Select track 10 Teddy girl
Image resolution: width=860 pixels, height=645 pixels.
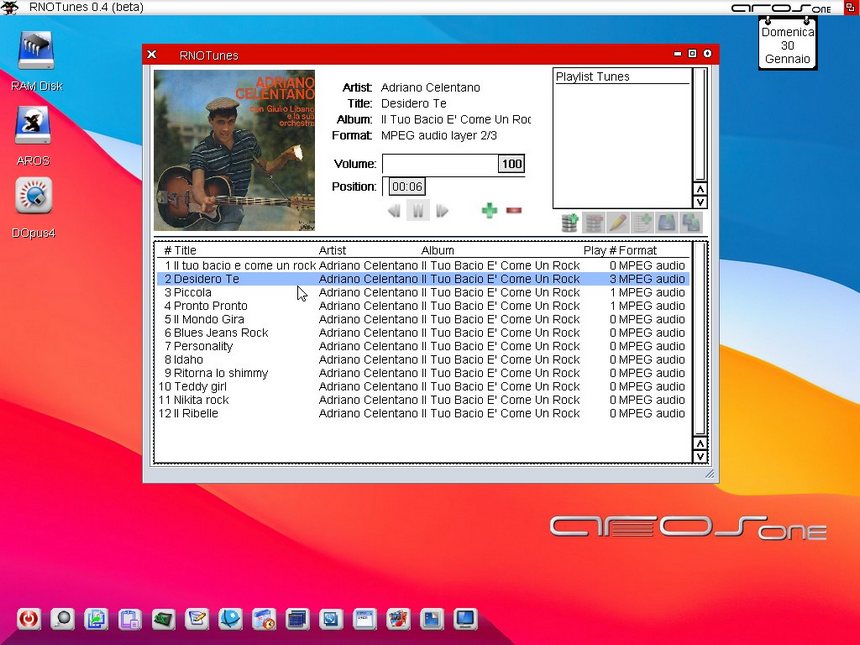[423, 387]
